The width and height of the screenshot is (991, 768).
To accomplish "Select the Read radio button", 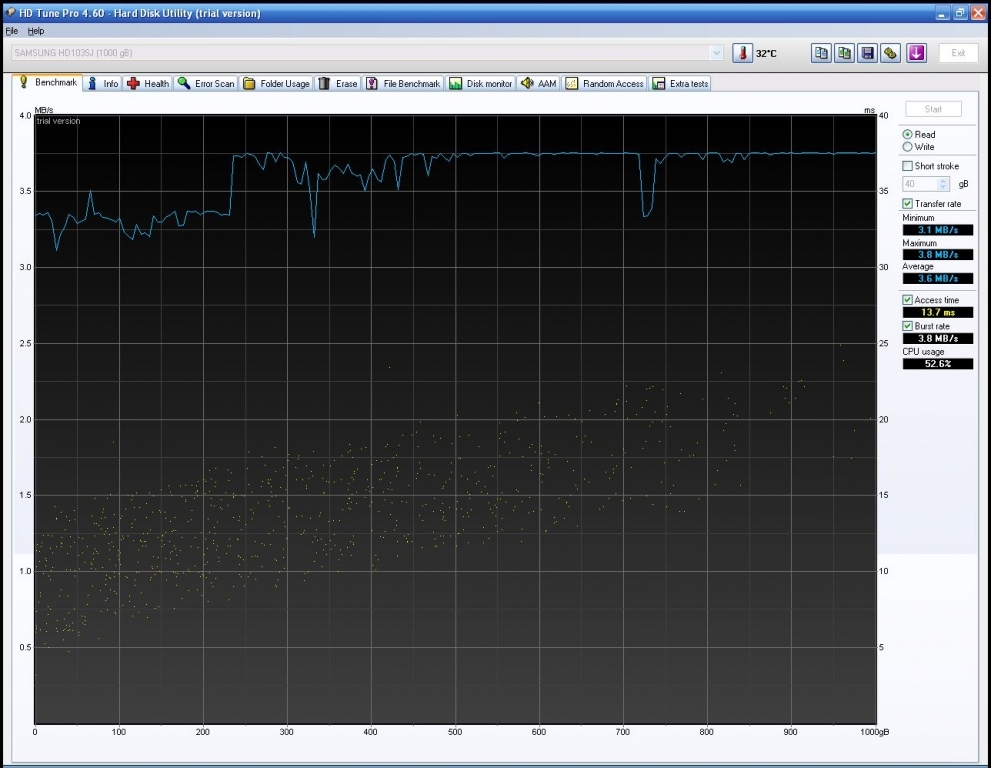I will tap(908, 134).
